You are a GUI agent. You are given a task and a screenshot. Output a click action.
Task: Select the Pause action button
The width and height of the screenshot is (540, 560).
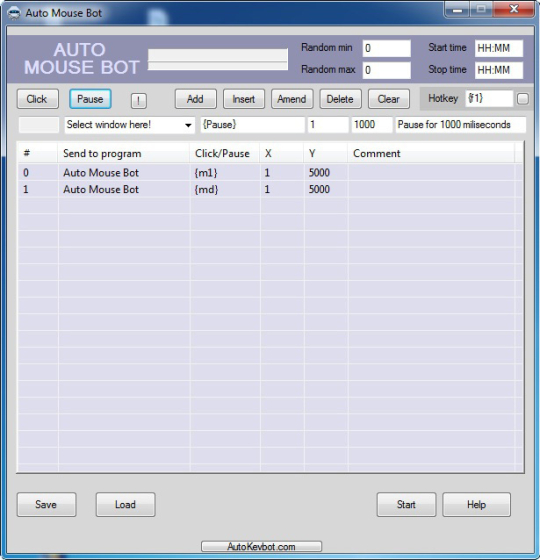(x=90, y=99)
